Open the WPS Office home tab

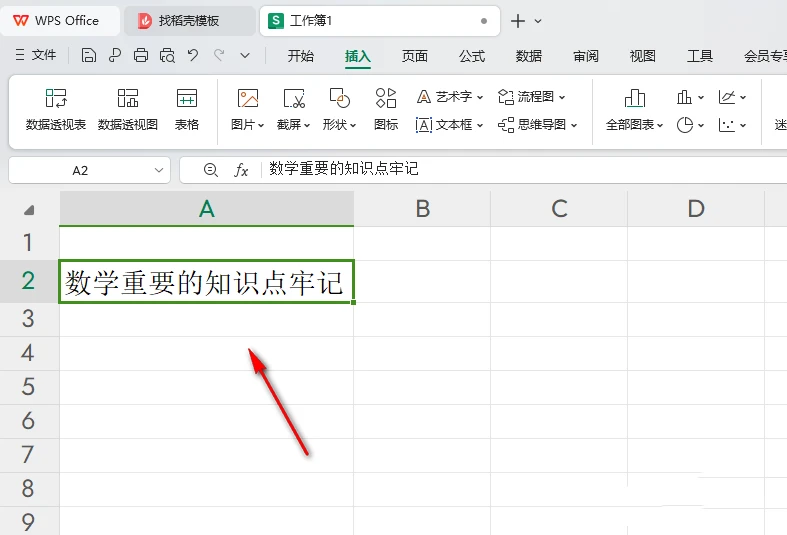pos(59,21)
